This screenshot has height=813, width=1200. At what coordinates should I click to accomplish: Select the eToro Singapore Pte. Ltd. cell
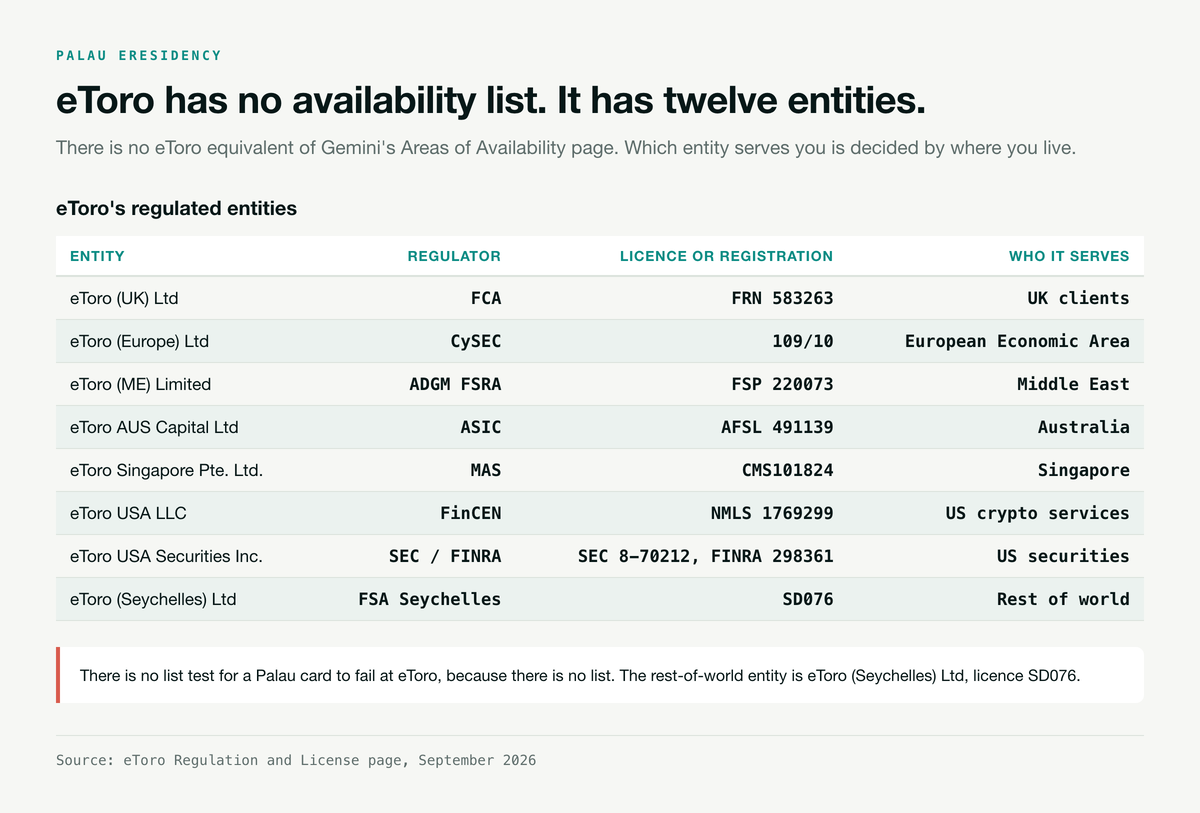[x=166, y=470]
